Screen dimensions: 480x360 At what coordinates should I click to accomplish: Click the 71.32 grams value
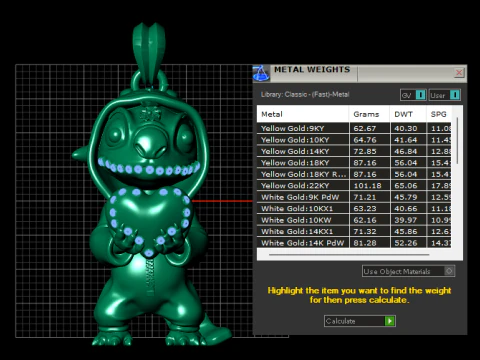coord(365,231)
